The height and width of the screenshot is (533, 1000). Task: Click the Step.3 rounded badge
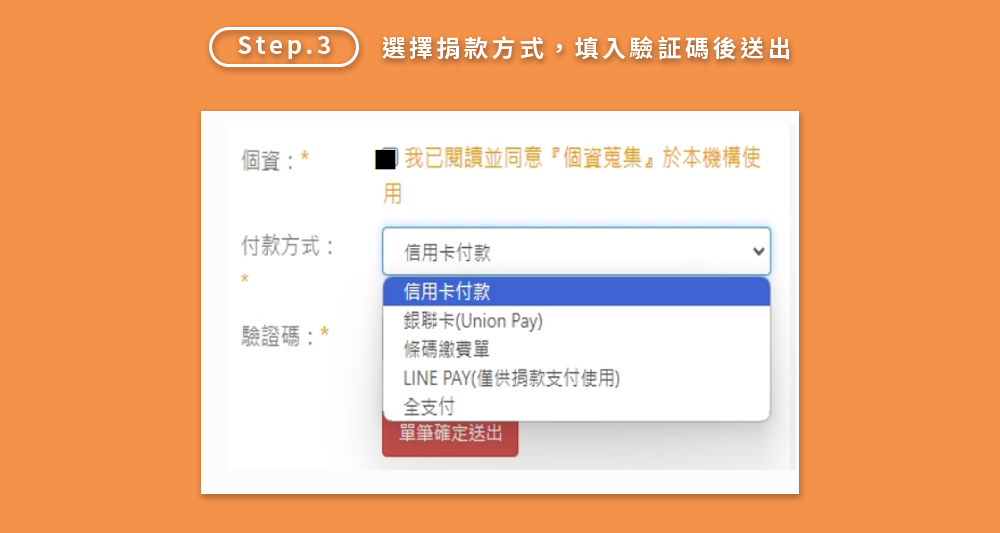coord(284,47)
